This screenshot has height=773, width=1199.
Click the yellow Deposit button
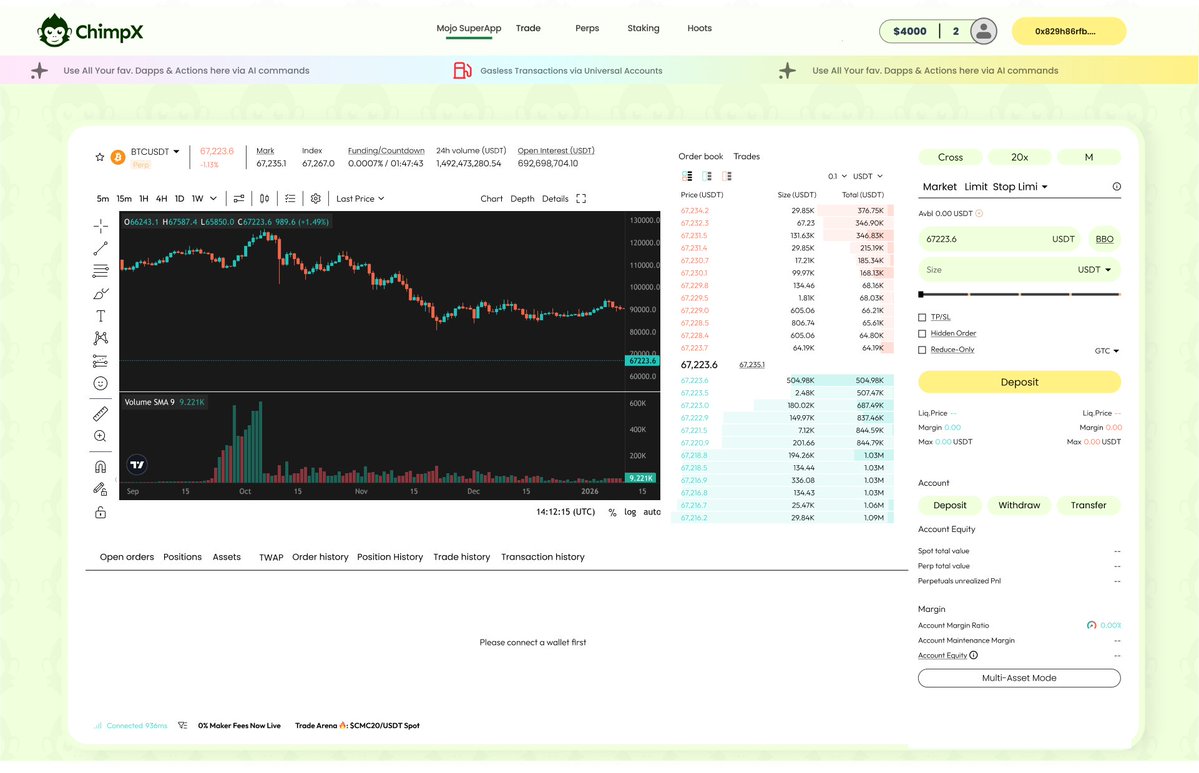click(1018, 382)
